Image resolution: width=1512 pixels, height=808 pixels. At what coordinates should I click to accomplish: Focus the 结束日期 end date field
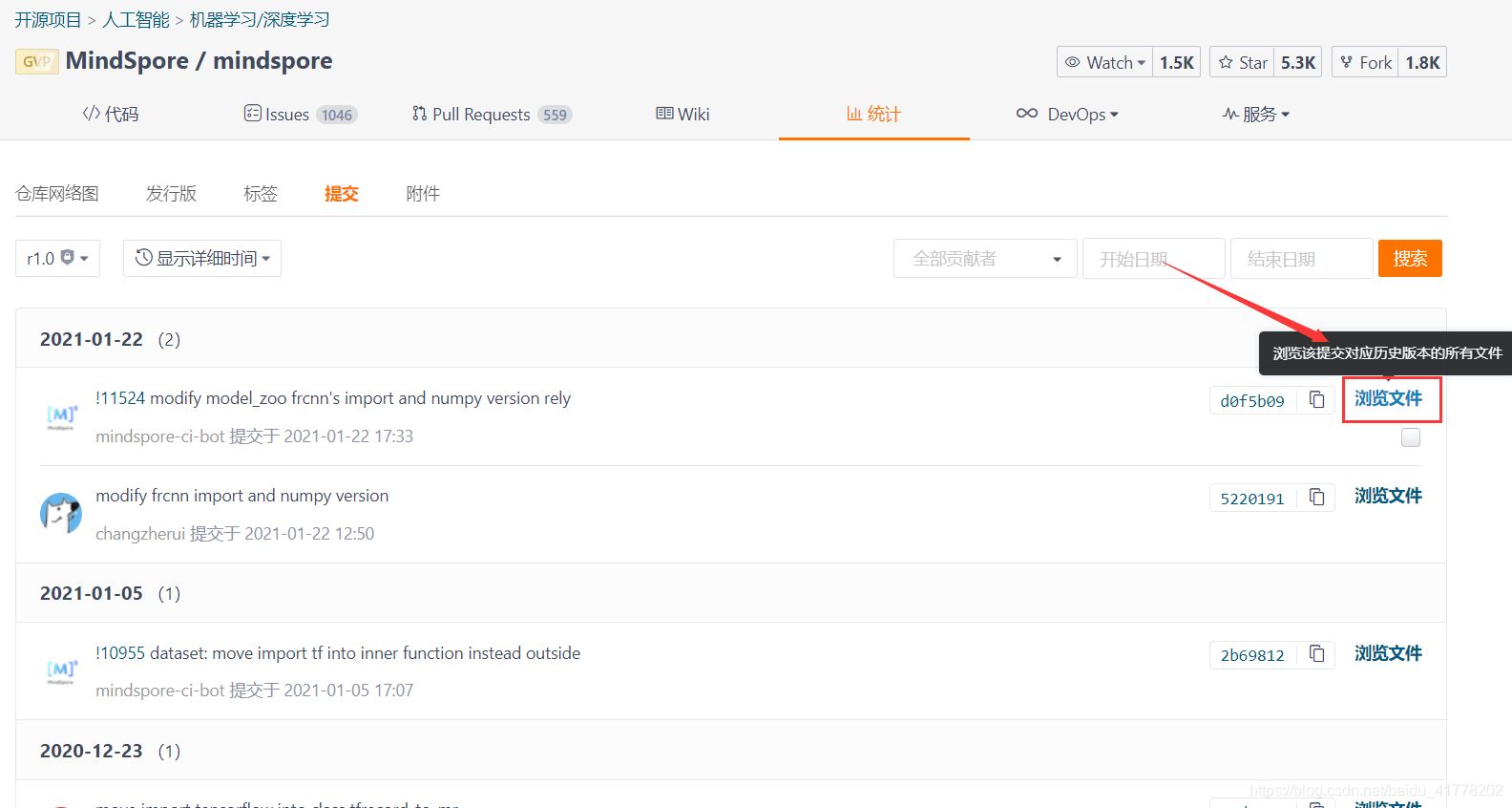[x=1302, y=259]
